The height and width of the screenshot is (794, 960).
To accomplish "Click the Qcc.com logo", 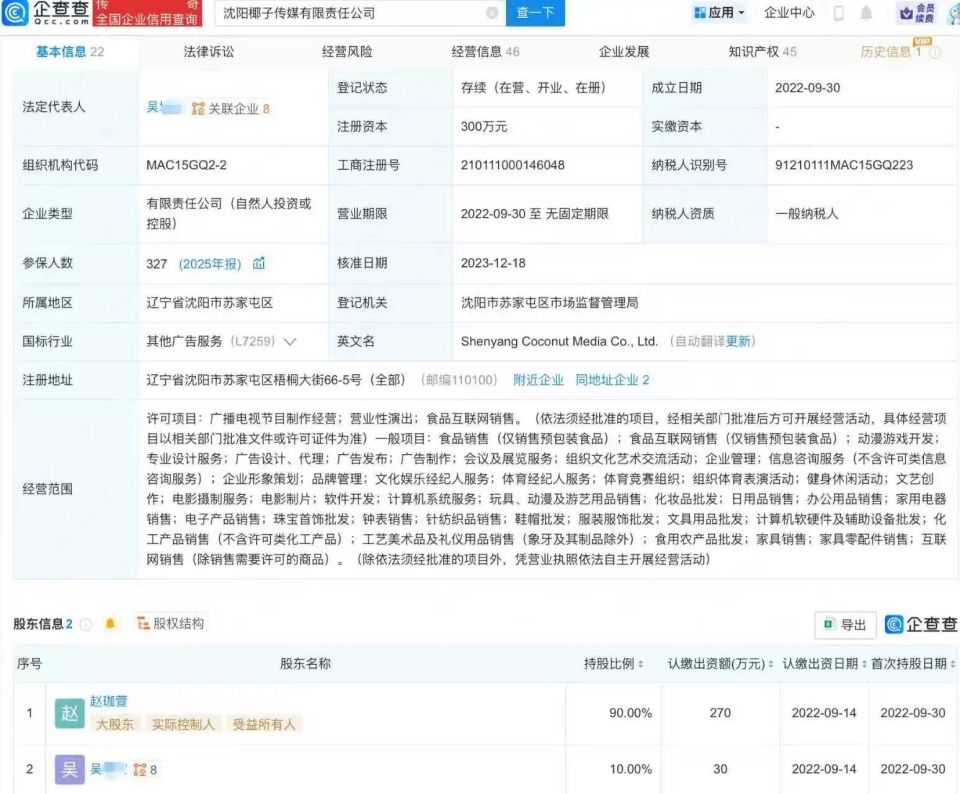I will (x=47, y=13).
